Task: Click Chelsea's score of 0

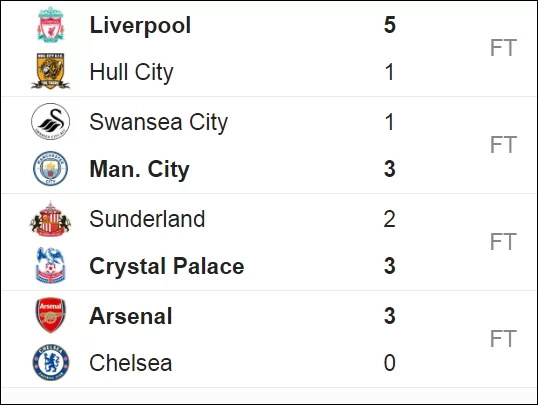Action: pos(390,363)
